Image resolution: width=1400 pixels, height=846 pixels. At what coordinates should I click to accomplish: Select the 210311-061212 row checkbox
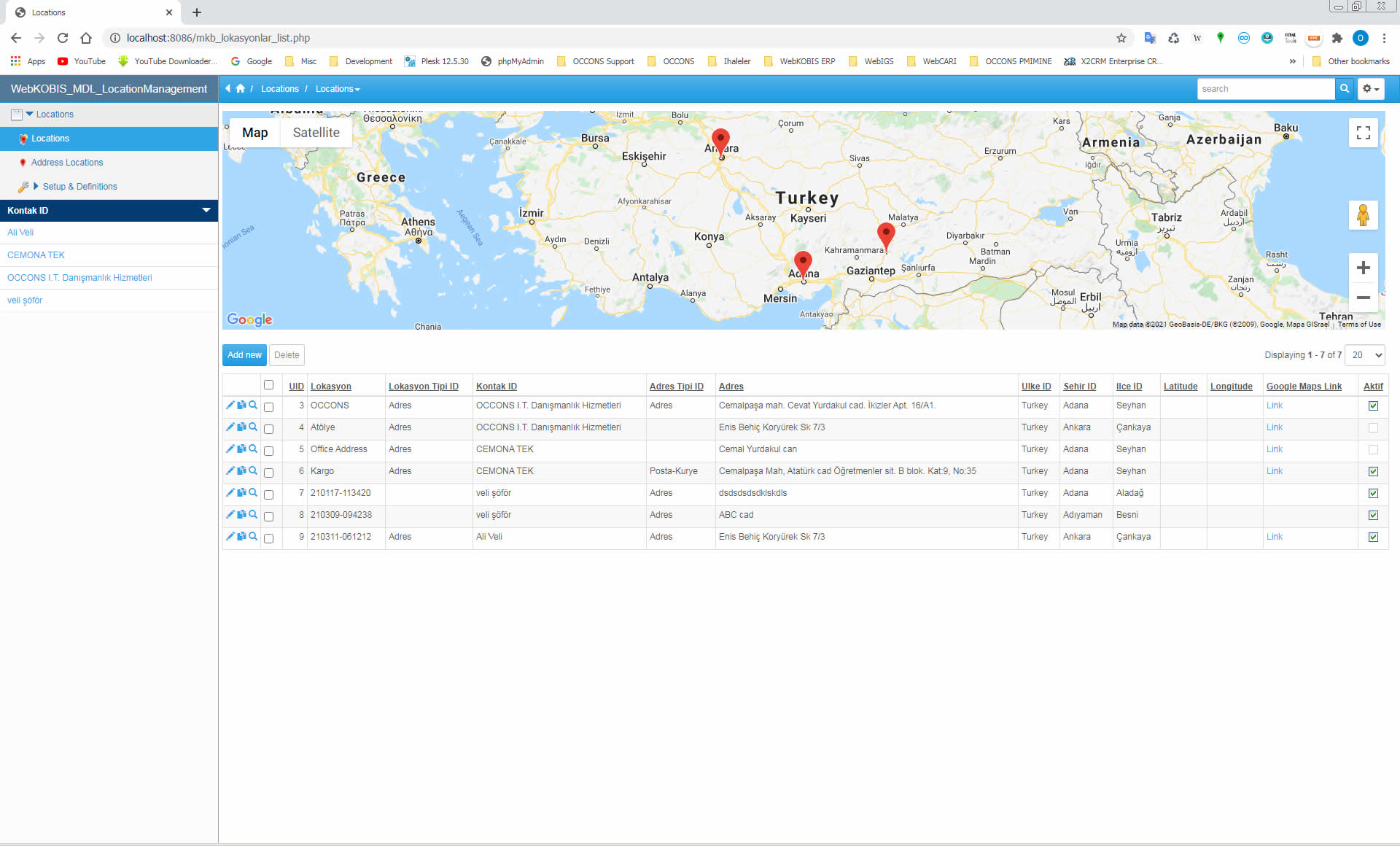click(268, 538)
